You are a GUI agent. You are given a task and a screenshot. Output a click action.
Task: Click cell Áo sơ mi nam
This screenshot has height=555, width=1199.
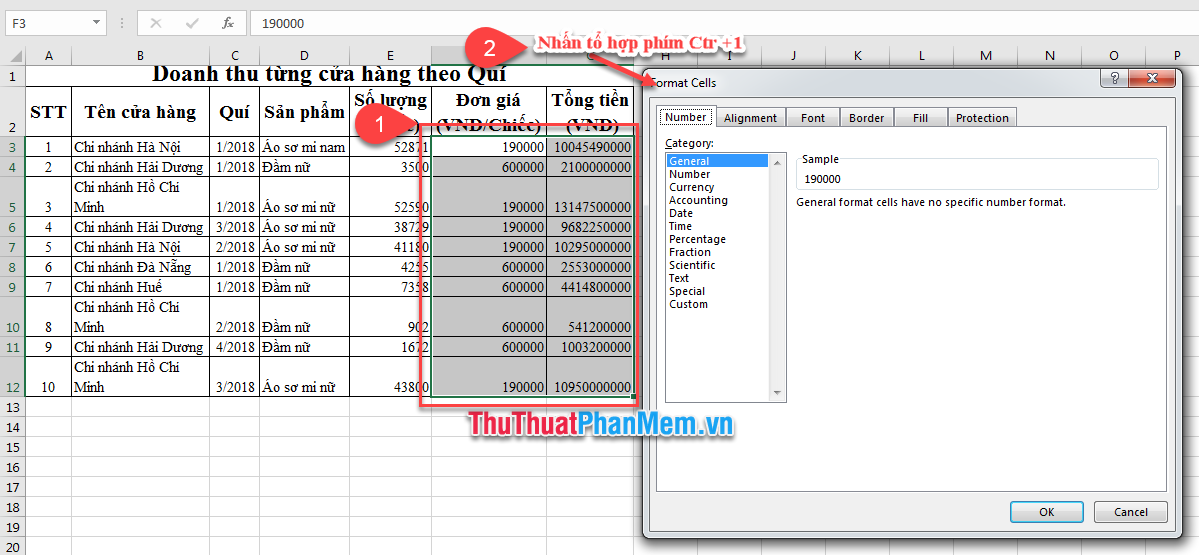point(304,147)
